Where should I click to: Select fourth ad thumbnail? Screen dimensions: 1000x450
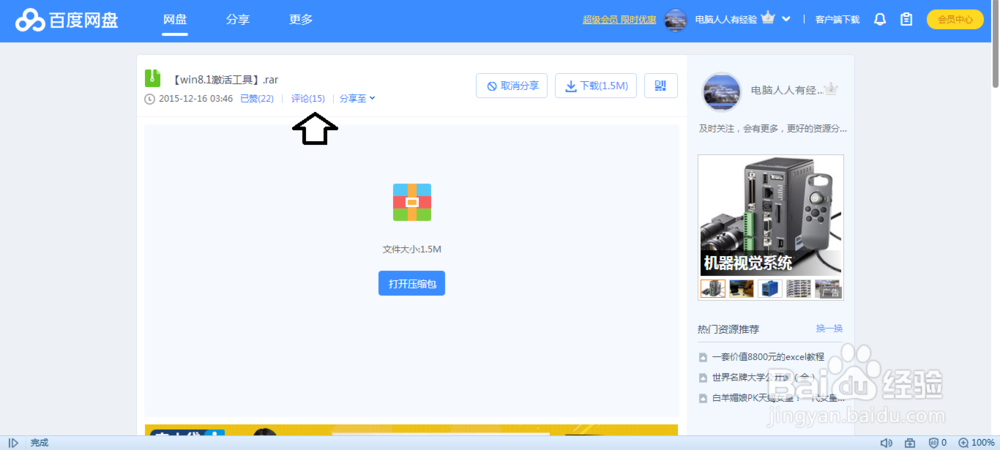tap(799, 288)
